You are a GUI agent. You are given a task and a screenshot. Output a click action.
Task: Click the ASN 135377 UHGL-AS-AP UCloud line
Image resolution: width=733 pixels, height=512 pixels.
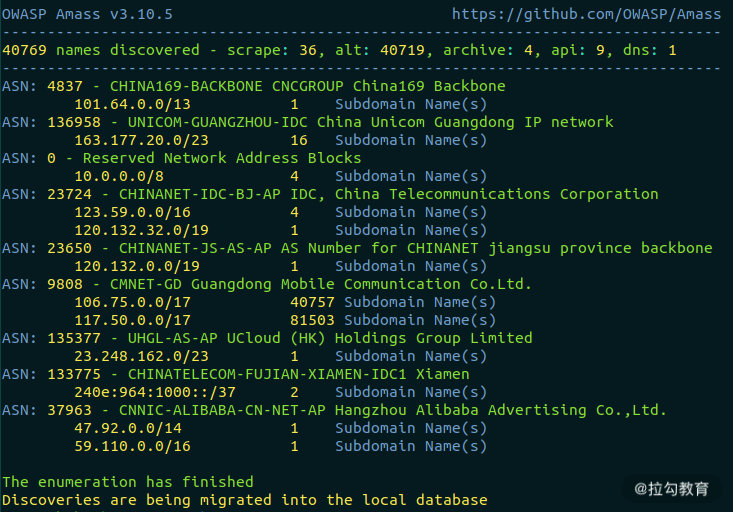point(267,338)
